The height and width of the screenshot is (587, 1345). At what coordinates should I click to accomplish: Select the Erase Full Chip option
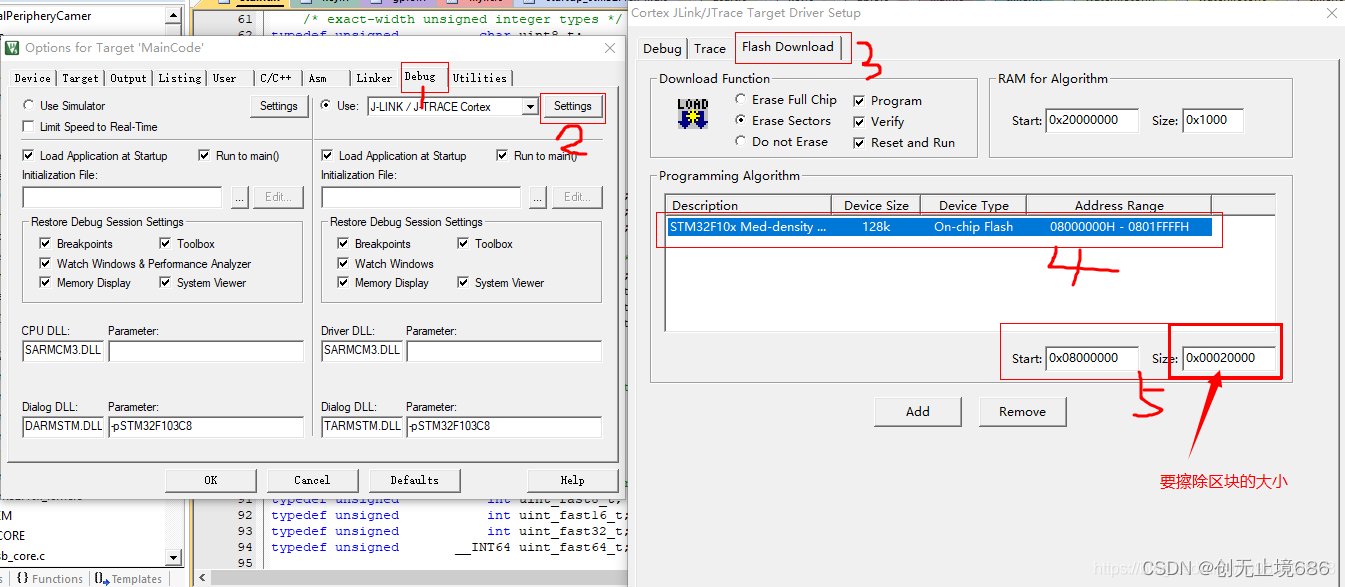click(x=739, y=99)
